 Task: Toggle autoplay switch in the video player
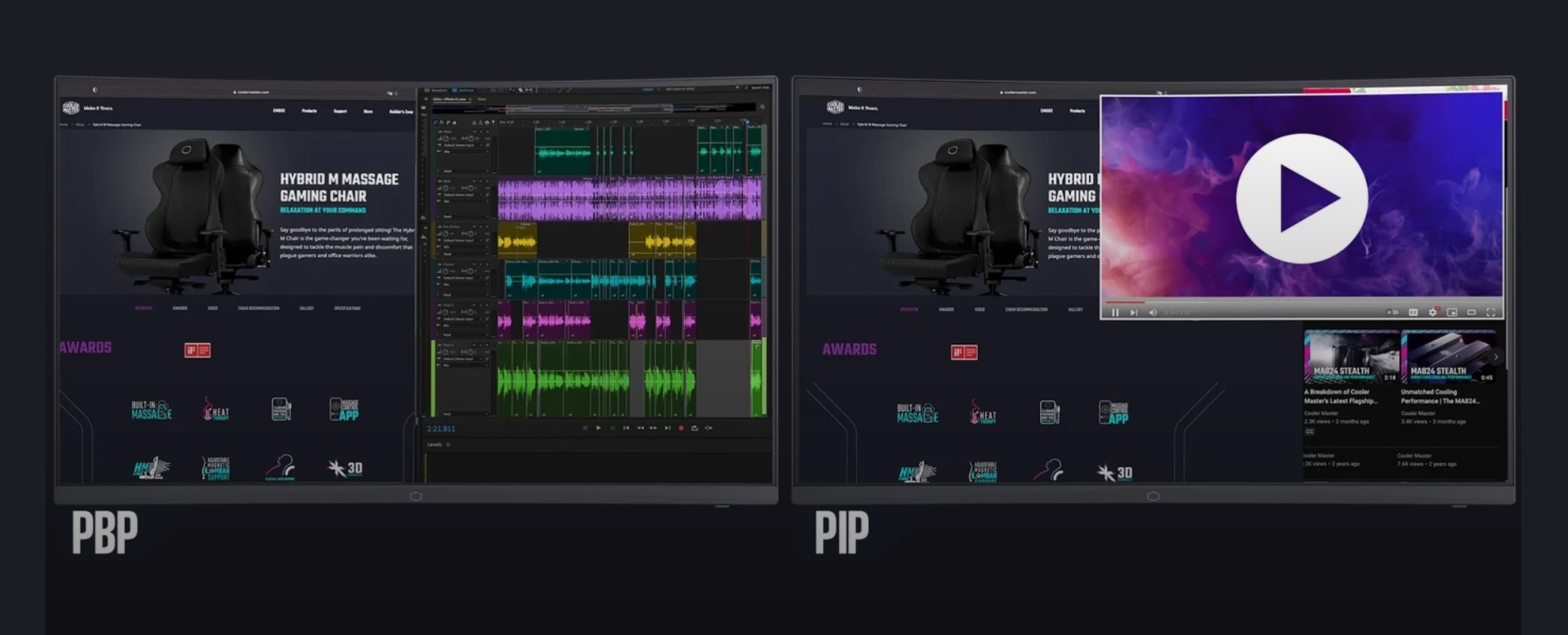[x=1393, y=313]
